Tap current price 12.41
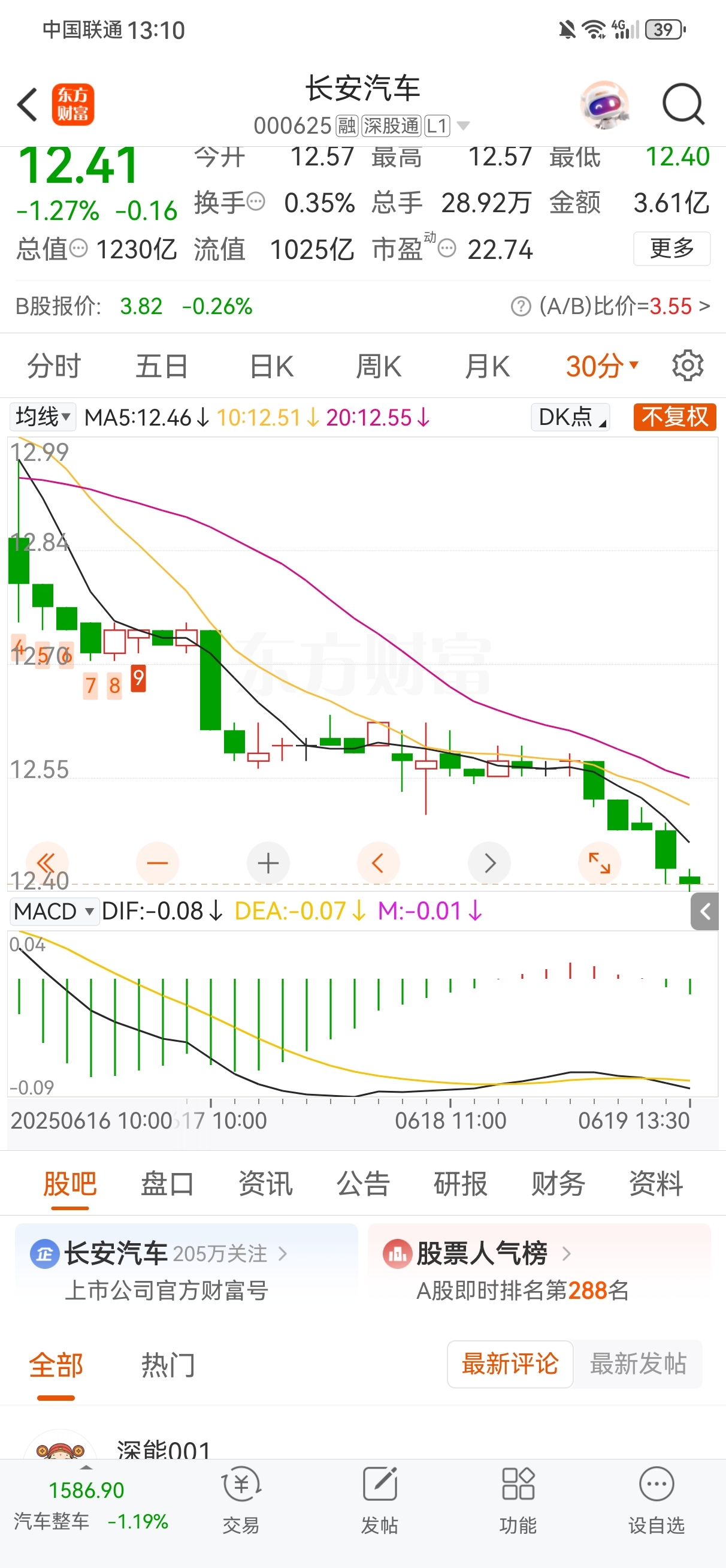The image size is (726, 1568). (x=78, y=165)
